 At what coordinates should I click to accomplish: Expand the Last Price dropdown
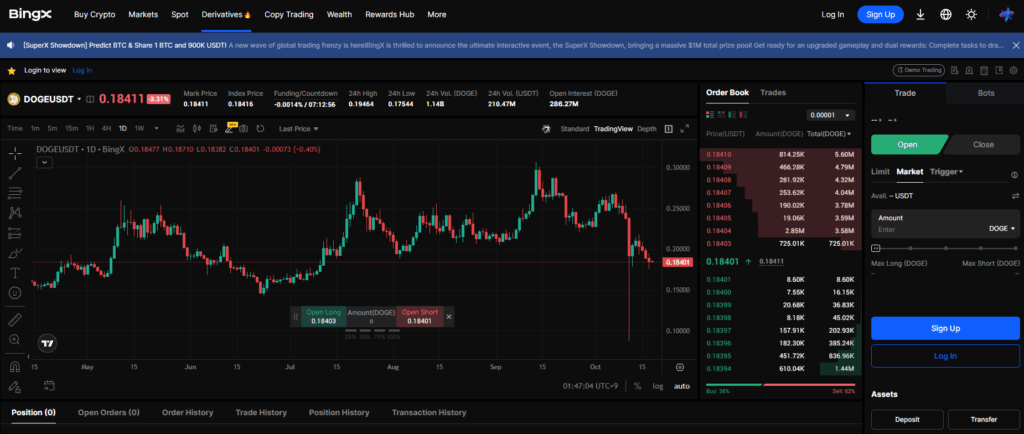point(298,129)
